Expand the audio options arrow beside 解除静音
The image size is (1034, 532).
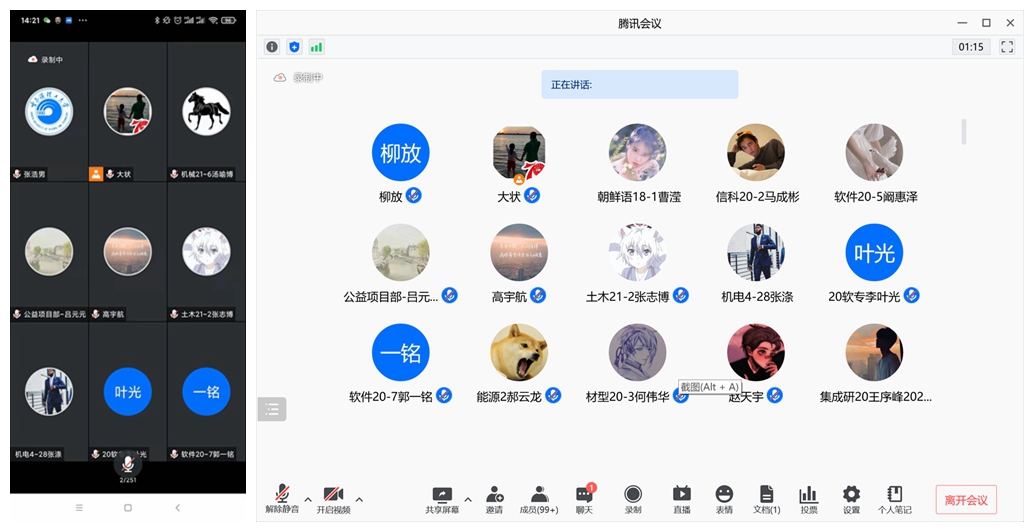[308, 498]
